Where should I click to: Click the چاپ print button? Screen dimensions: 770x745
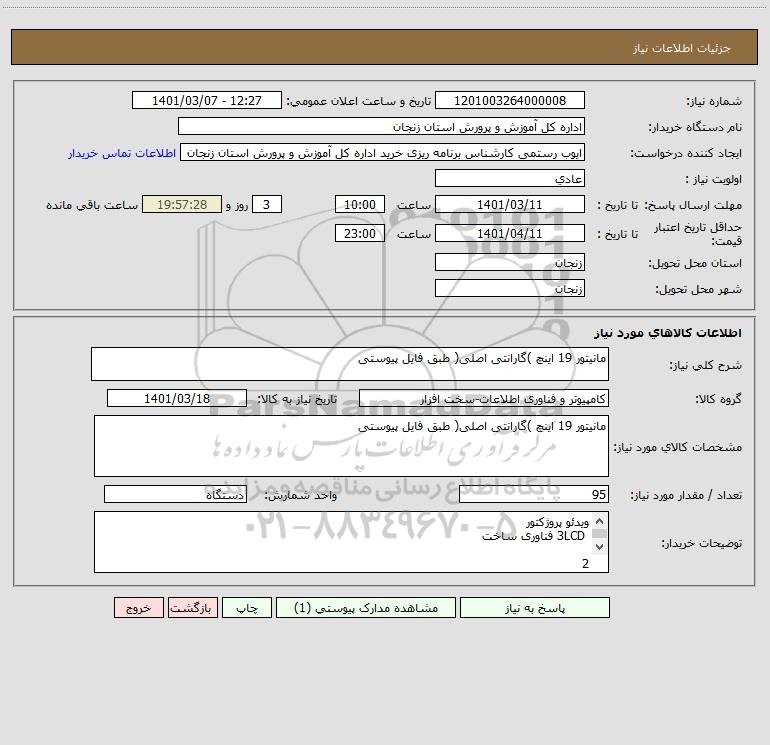click(247, 607)
